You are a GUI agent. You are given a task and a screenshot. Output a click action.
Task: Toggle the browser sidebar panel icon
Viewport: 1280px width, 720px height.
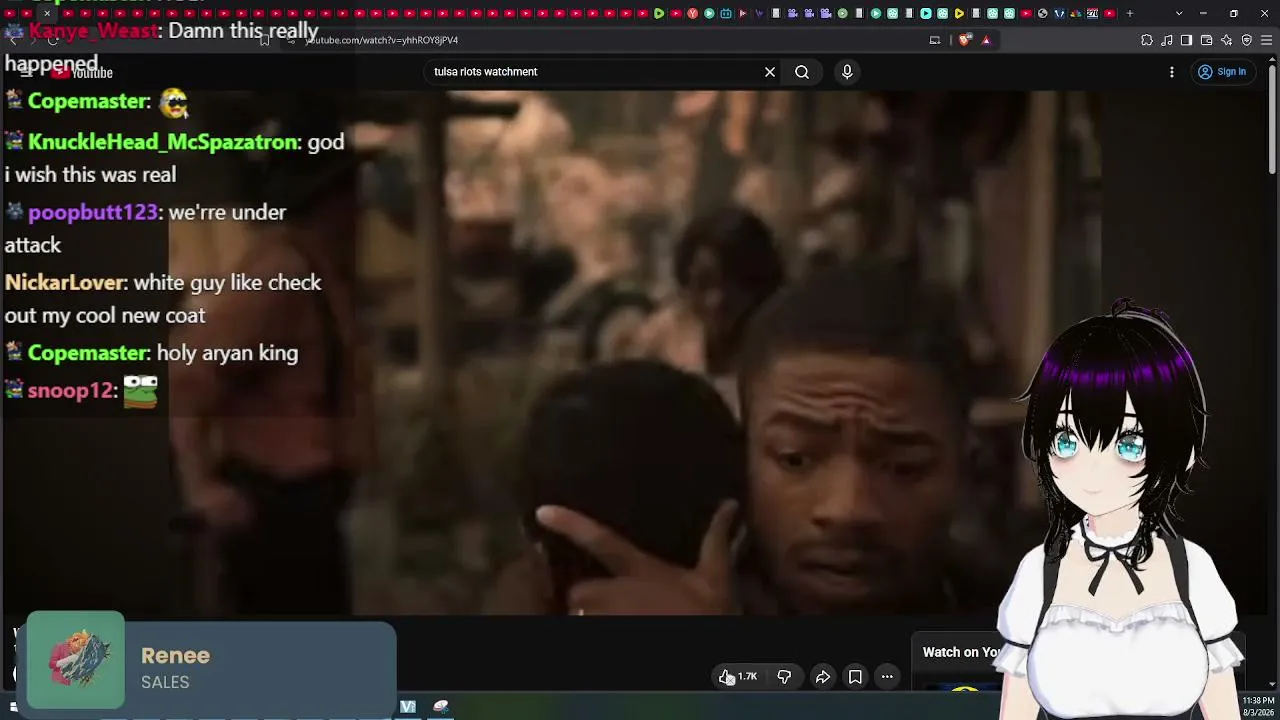1187,40
